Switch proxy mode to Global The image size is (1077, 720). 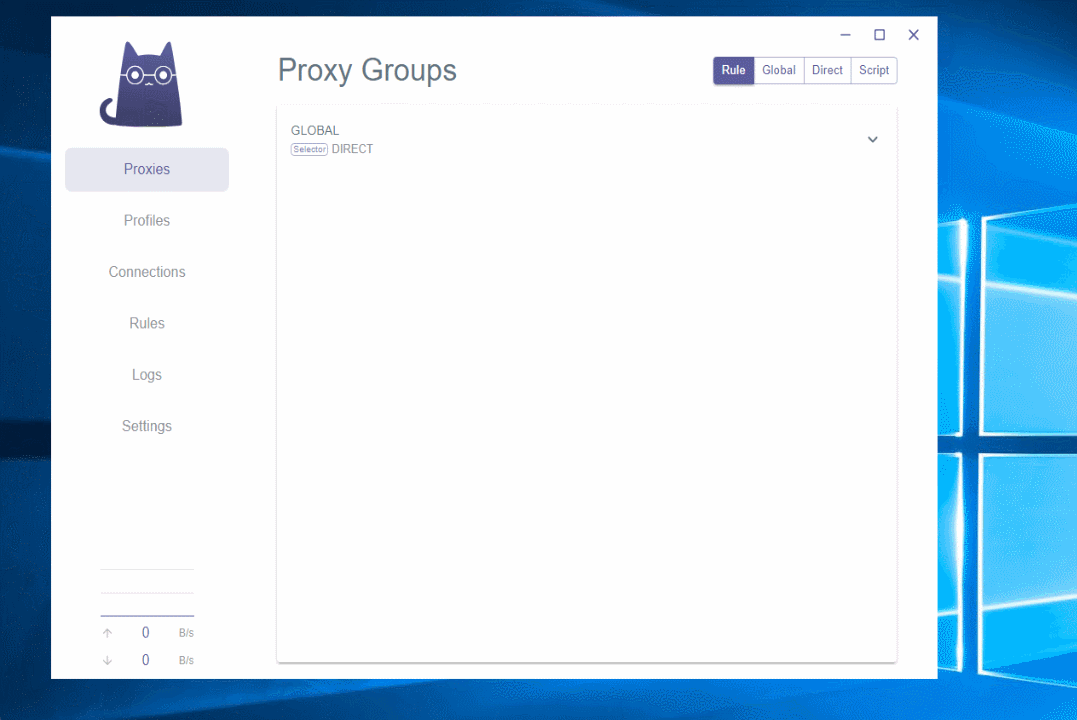coord(778,71)
